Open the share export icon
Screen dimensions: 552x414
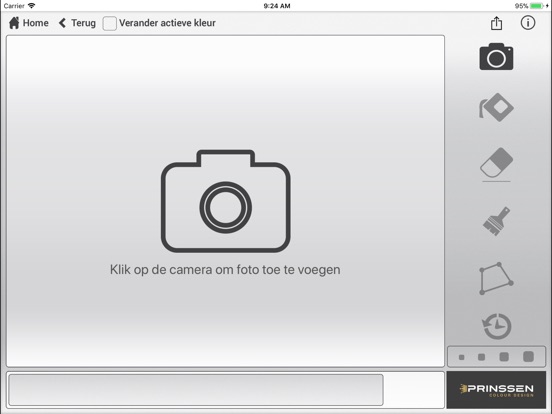click(496, 23)
